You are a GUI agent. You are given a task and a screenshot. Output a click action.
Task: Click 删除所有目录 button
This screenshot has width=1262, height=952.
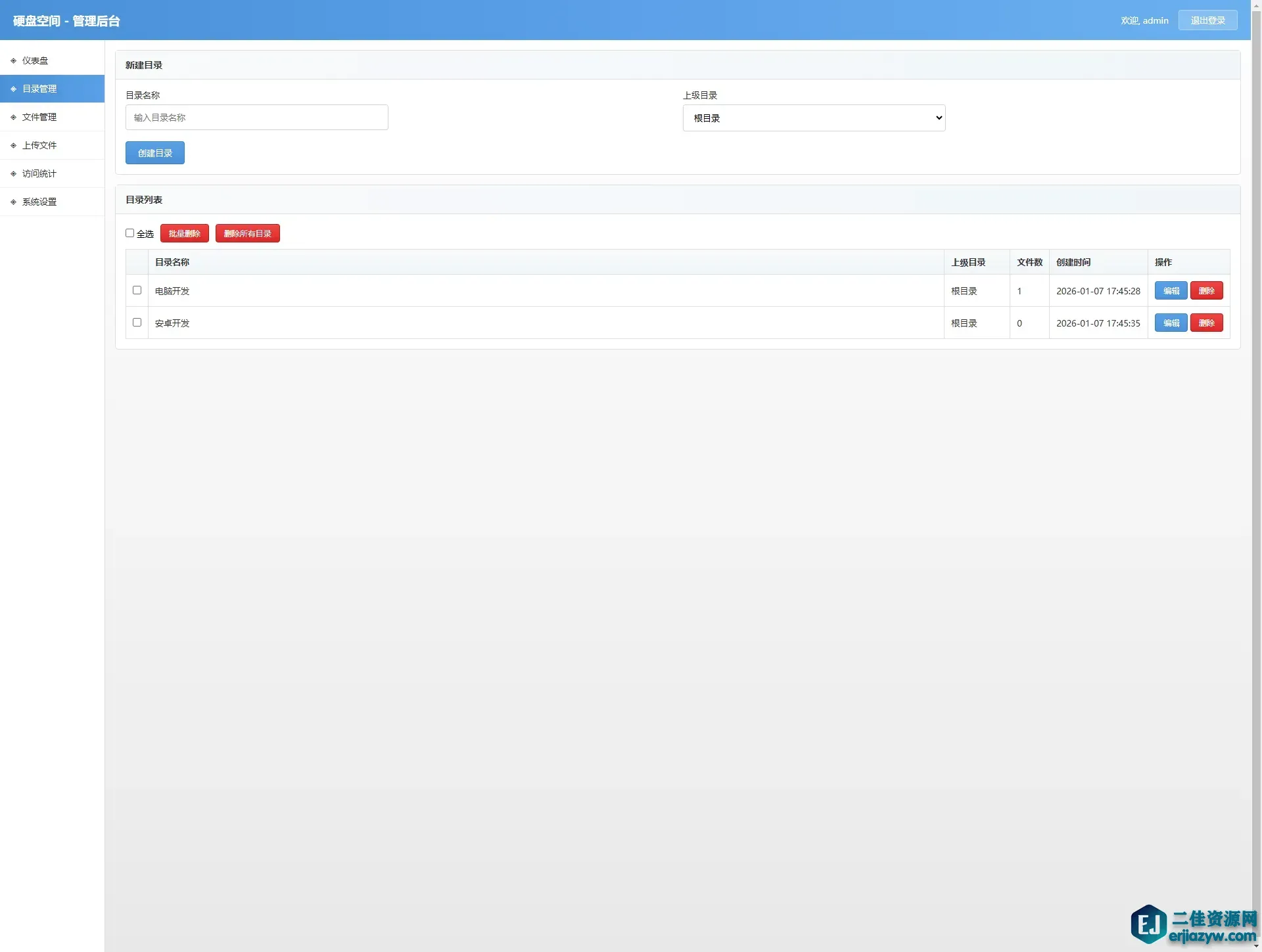[247, 233]
